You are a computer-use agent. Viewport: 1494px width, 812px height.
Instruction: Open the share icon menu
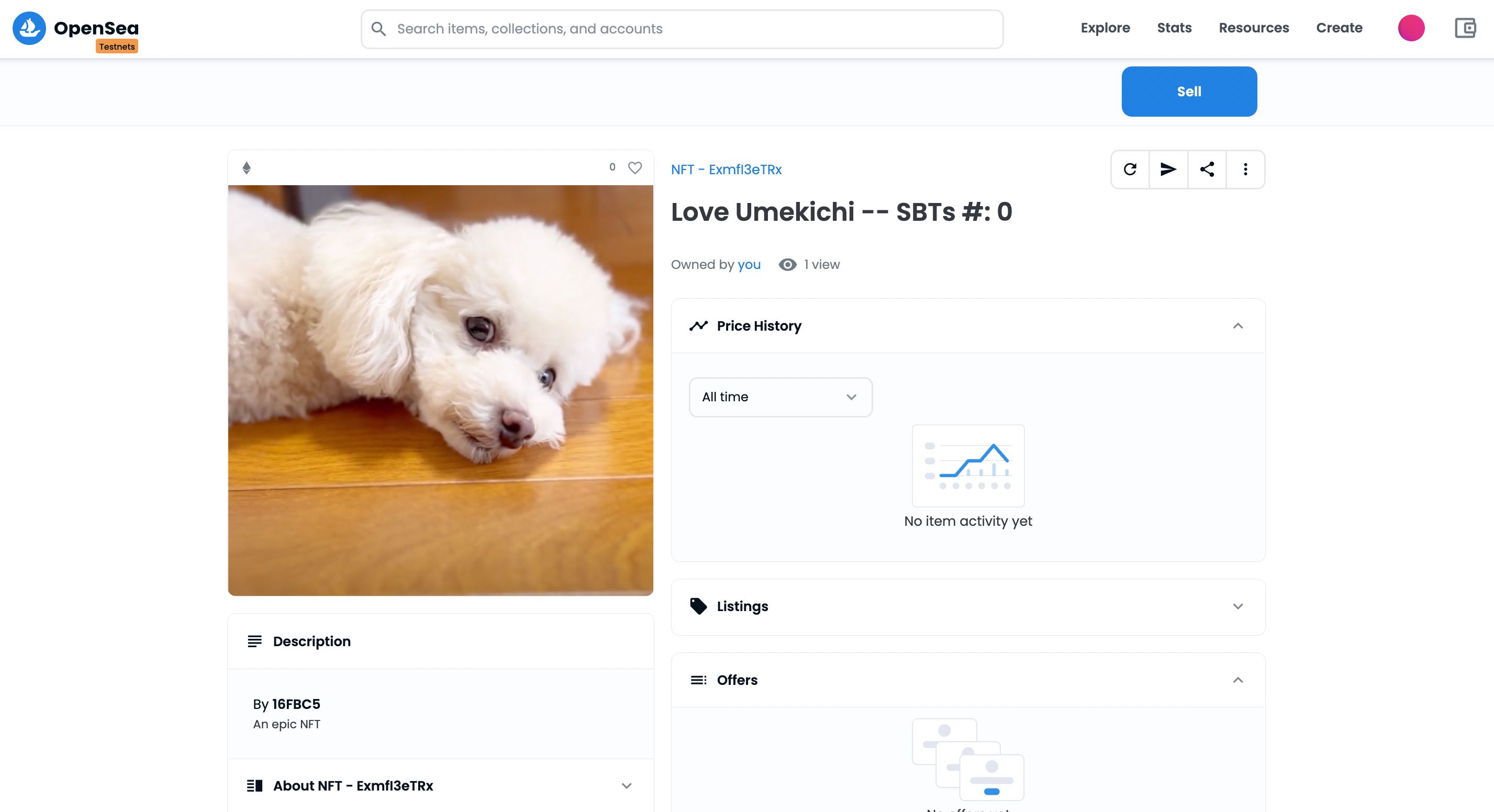coord(1207,169)
